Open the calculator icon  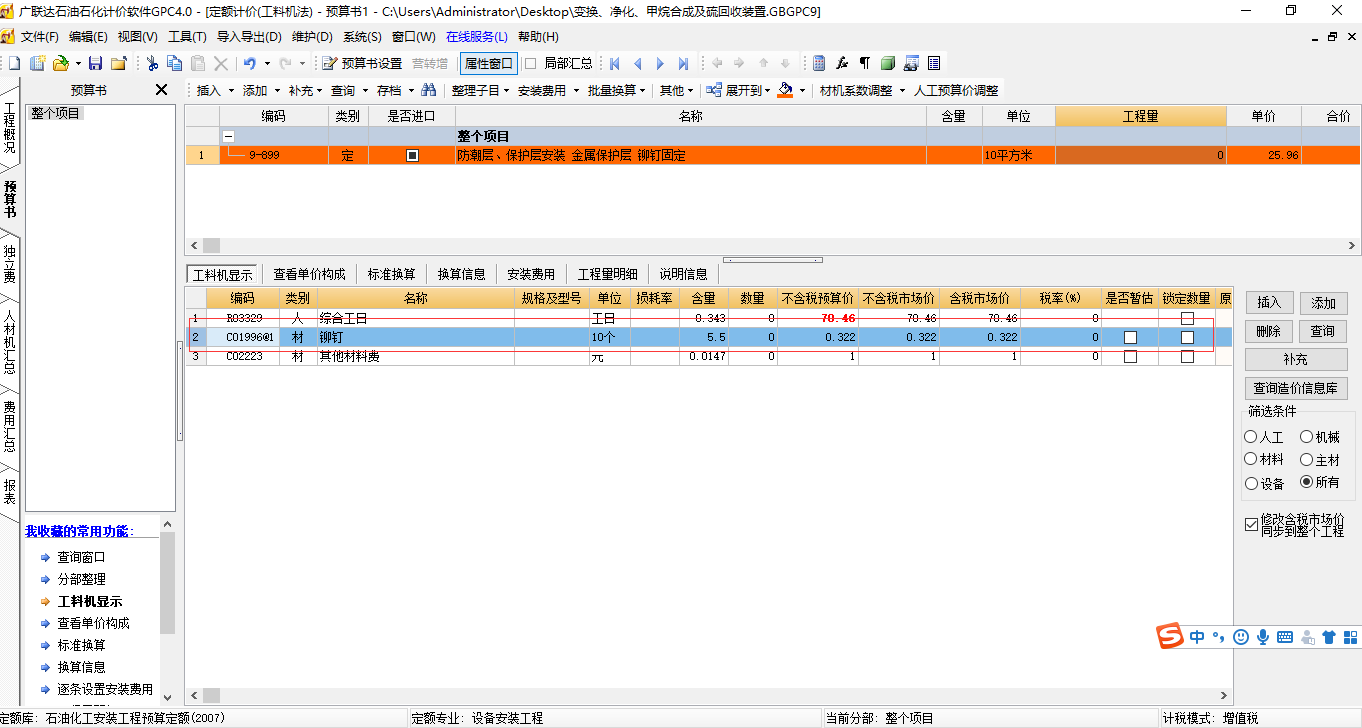click(819, 63)
